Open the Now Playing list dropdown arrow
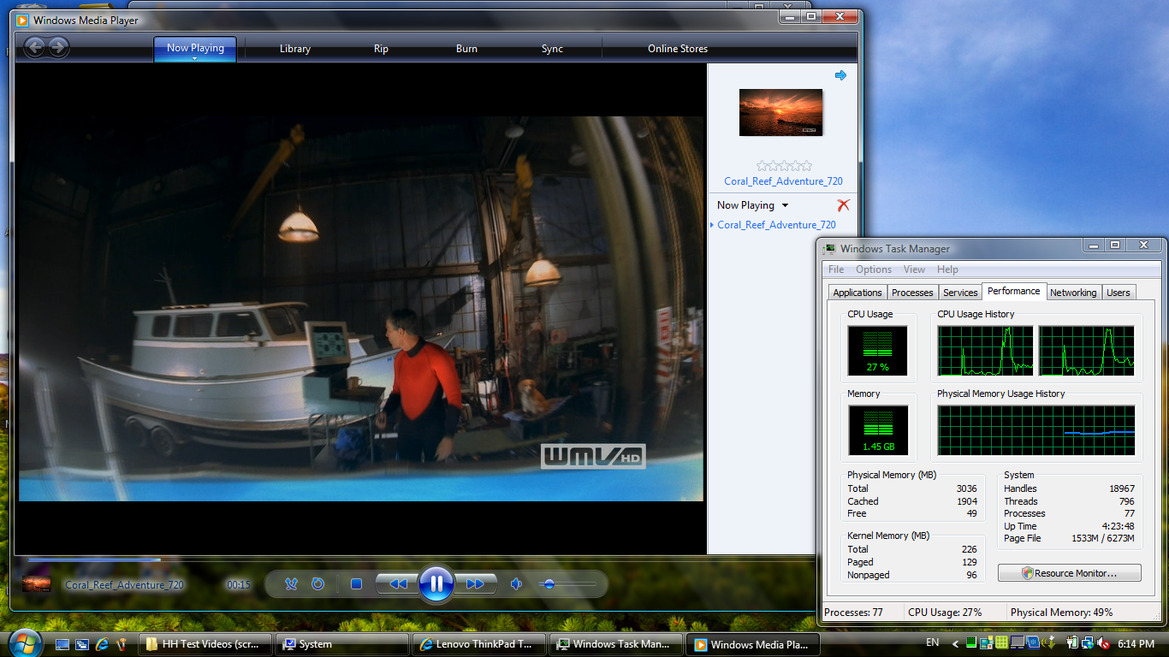The width and height of the screenshot is (1169, 657). [785, 206]
